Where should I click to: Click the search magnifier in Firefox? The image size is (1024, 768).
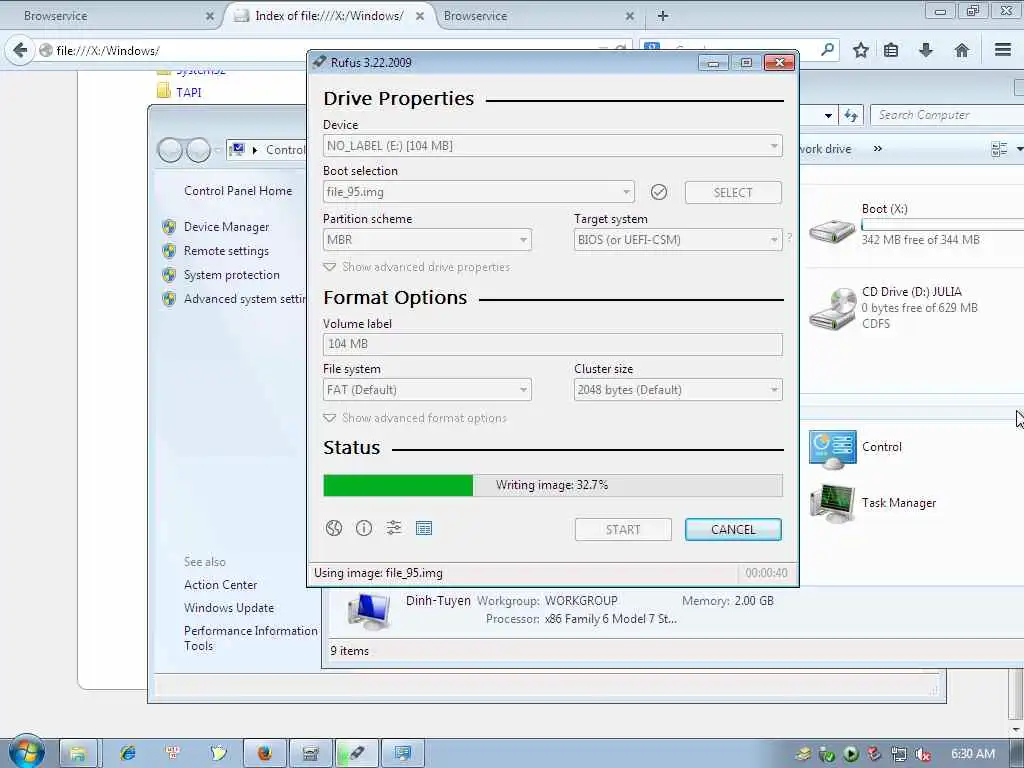pyautogui.click(x=827, y=50)
